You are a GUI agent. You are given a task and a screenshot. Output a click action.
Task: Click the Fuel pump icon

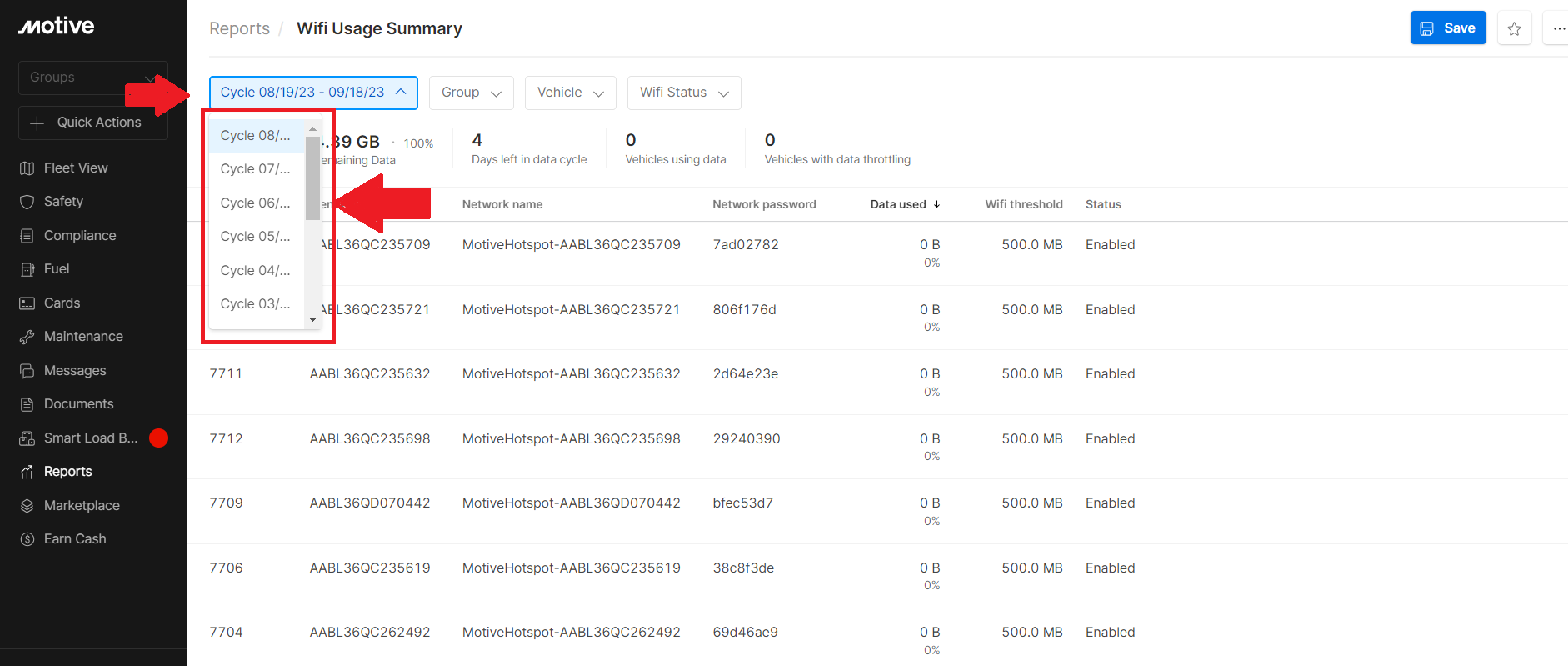click(x=27, y=269)
